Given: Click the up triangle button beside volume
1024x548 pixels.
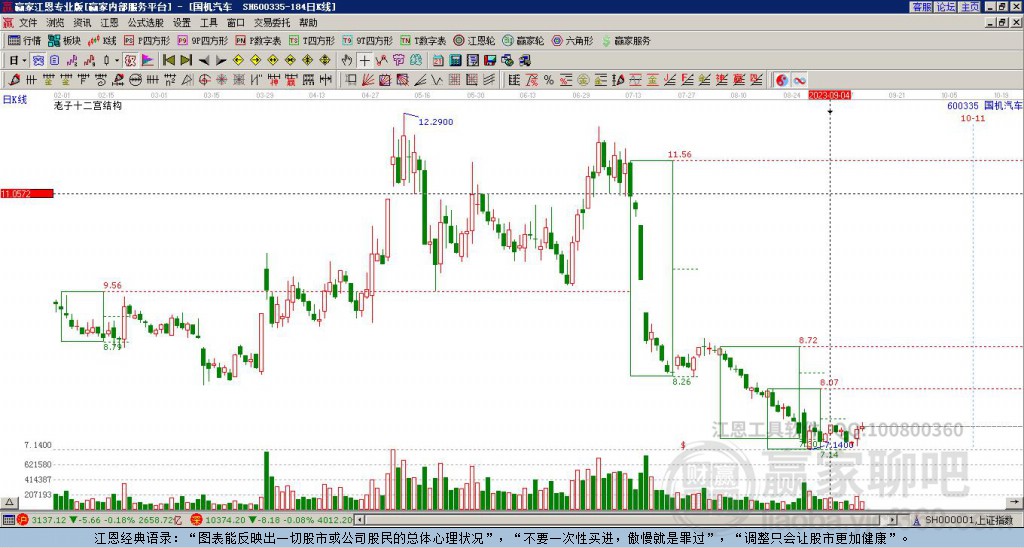Looking at the screenshot, I should [x=9, y=502].
